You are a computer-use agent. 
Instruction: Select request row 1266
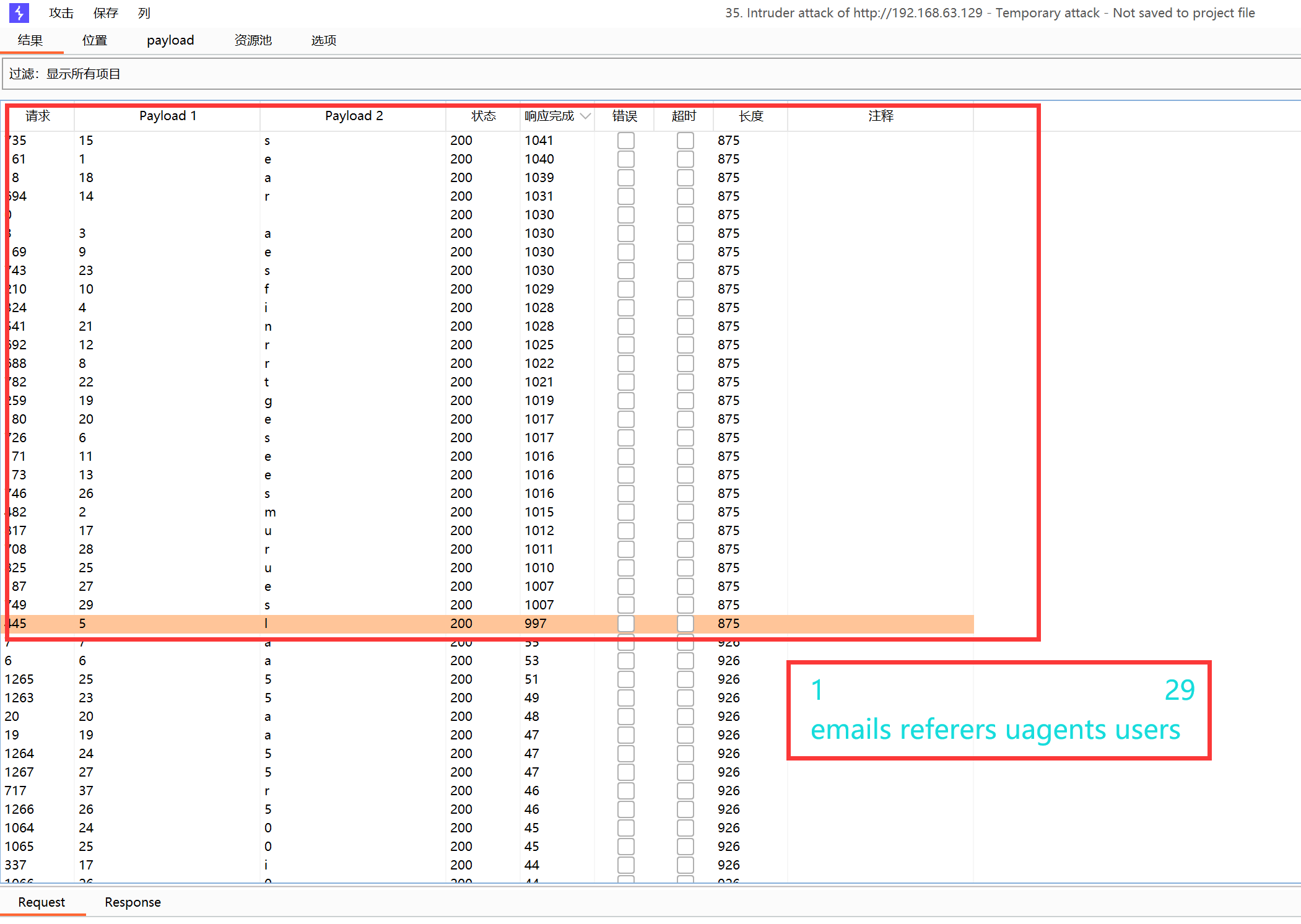point(488,809)
